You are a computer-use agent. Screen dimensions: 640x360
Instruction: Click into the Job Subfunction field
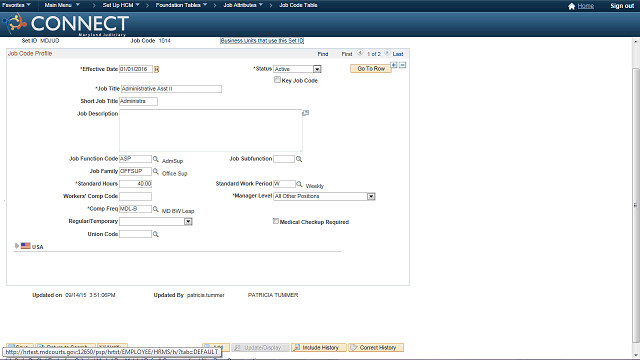pyautogui.click(x=284, y=159)
